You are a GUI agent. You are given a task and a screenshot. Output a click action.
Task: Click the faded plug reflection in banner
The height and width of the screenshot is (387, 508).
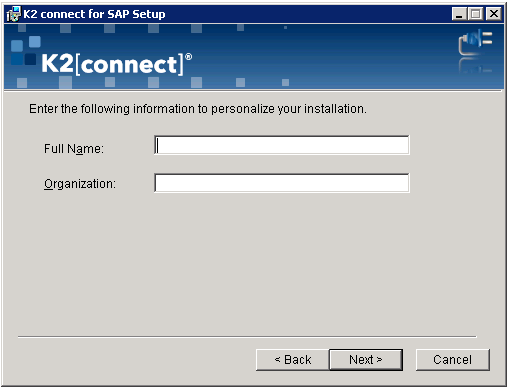(475, 65)
